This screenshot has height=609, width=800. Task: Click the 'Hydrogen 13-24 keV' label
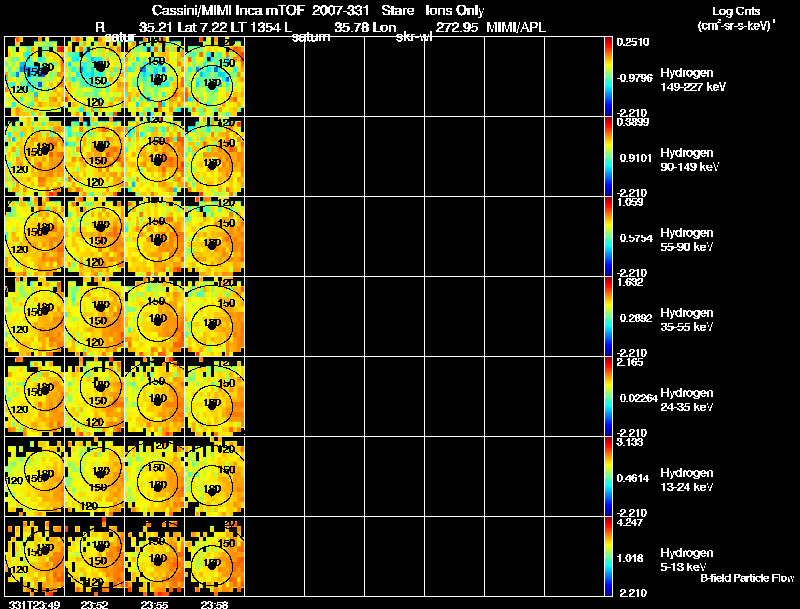pos(687,480)
